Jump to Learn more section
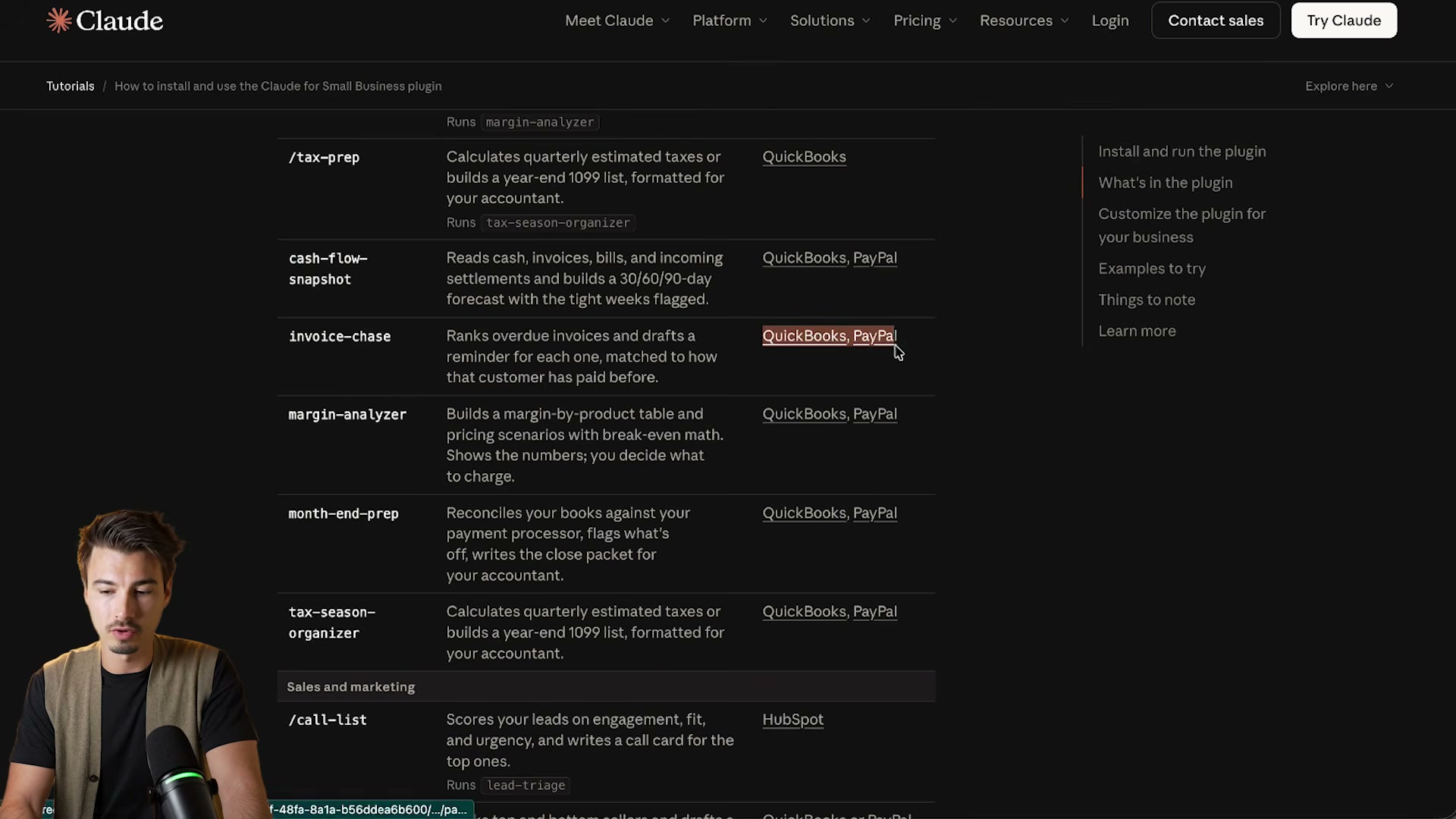The width and height of the screenshot is (1456, 819). [x=1137, y=331]
